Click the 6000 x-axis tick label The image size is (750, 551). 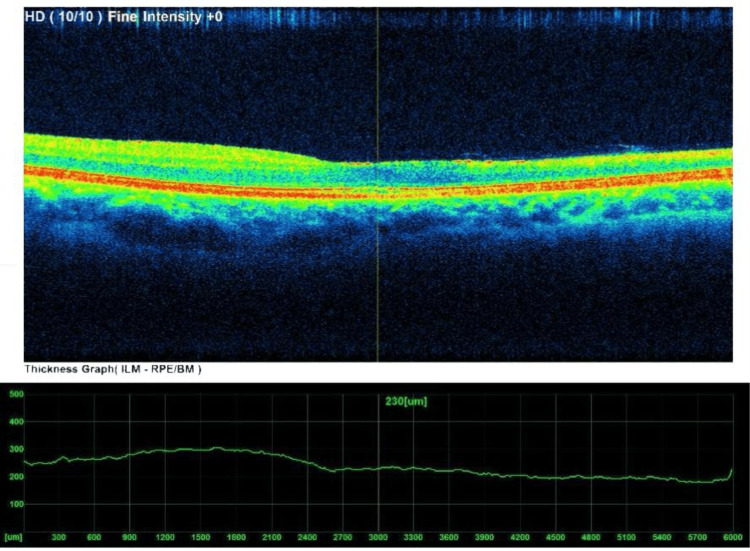pos(733,537)
